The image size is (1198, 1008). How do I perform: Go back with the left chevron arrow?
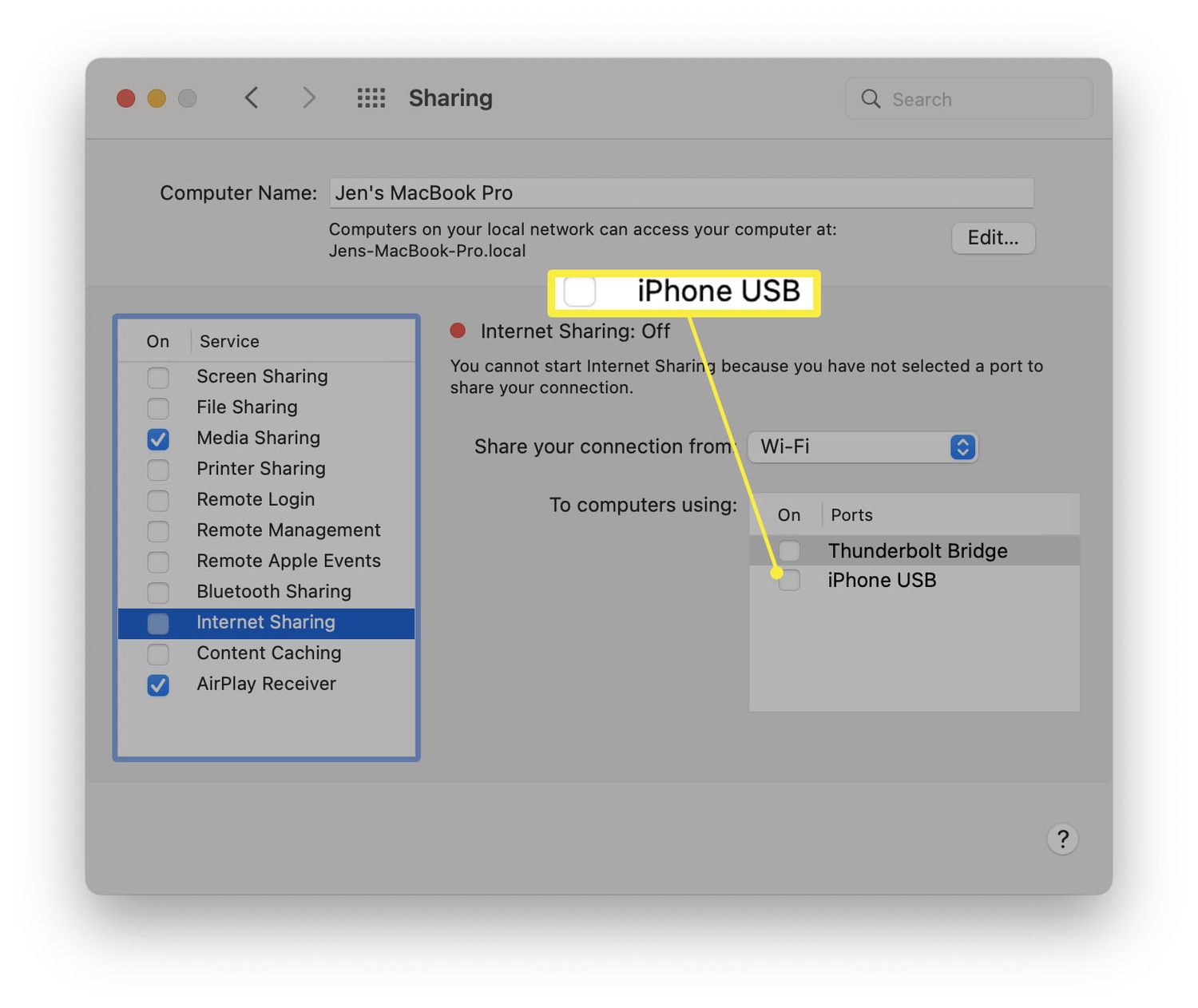(252, 98)
